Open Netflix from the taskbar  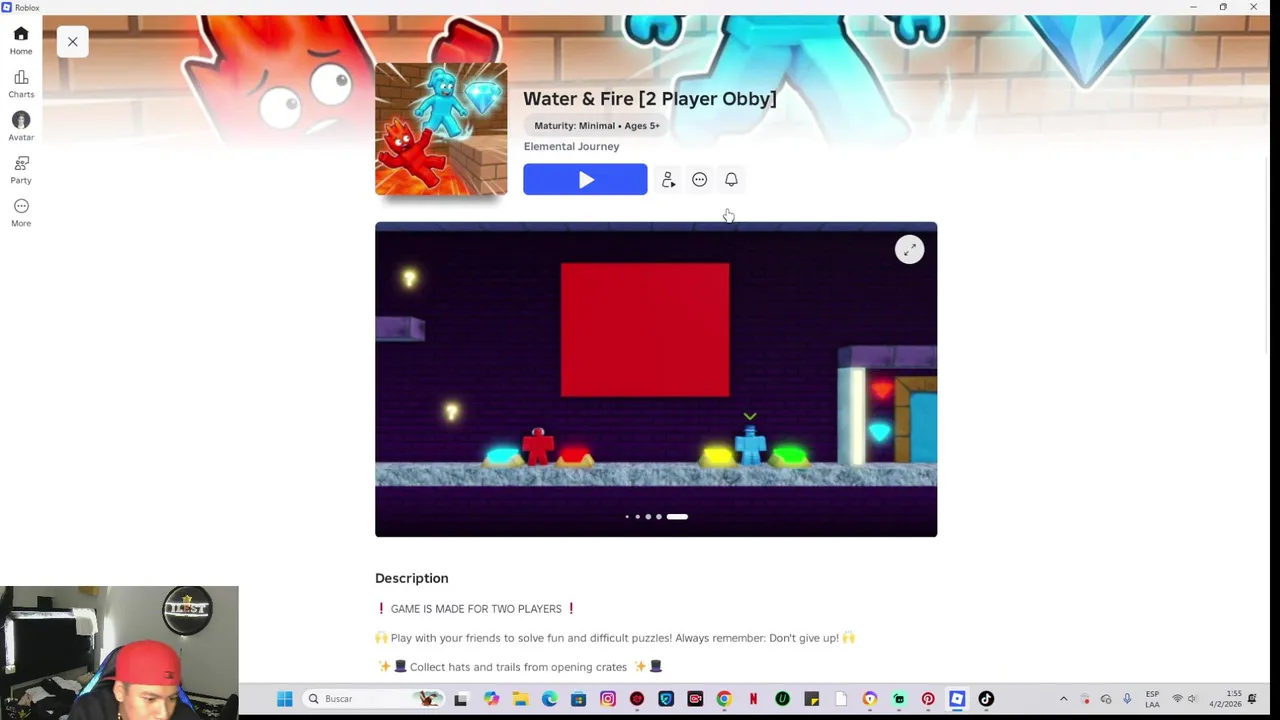click(x=753, y=699)
